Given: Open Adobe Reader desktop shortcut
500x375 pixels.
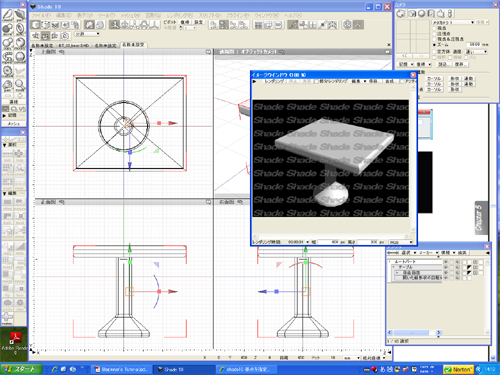Looking at the screenshot, I should (15, 343).
